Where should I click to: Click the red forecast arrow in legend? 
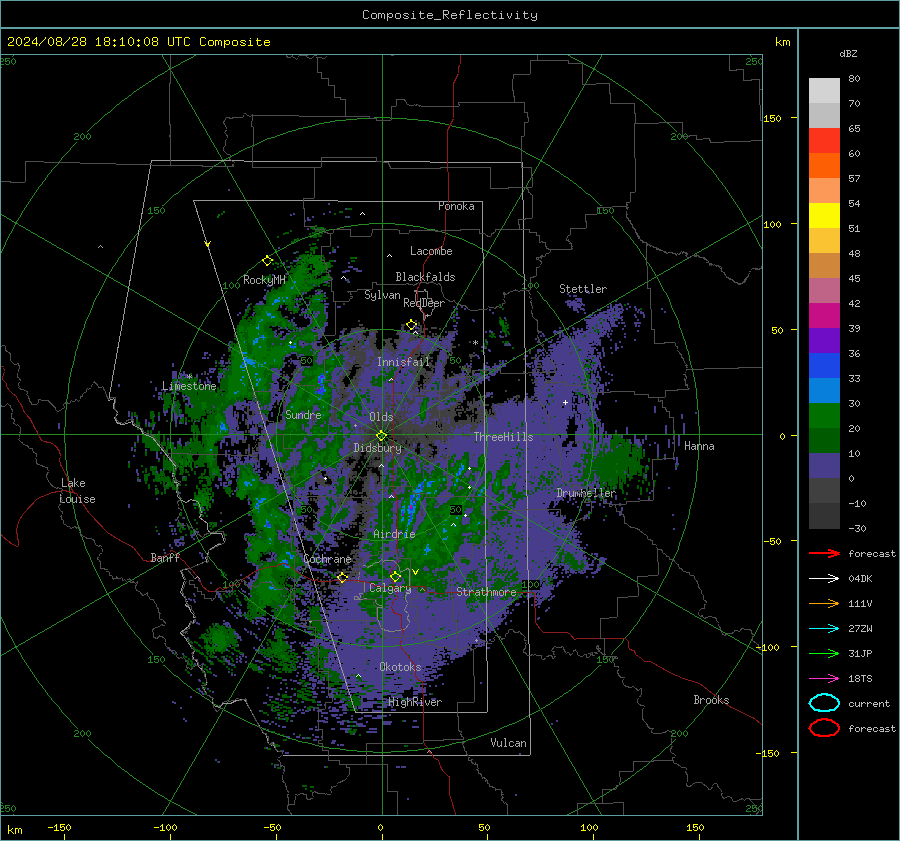point(824,553)
